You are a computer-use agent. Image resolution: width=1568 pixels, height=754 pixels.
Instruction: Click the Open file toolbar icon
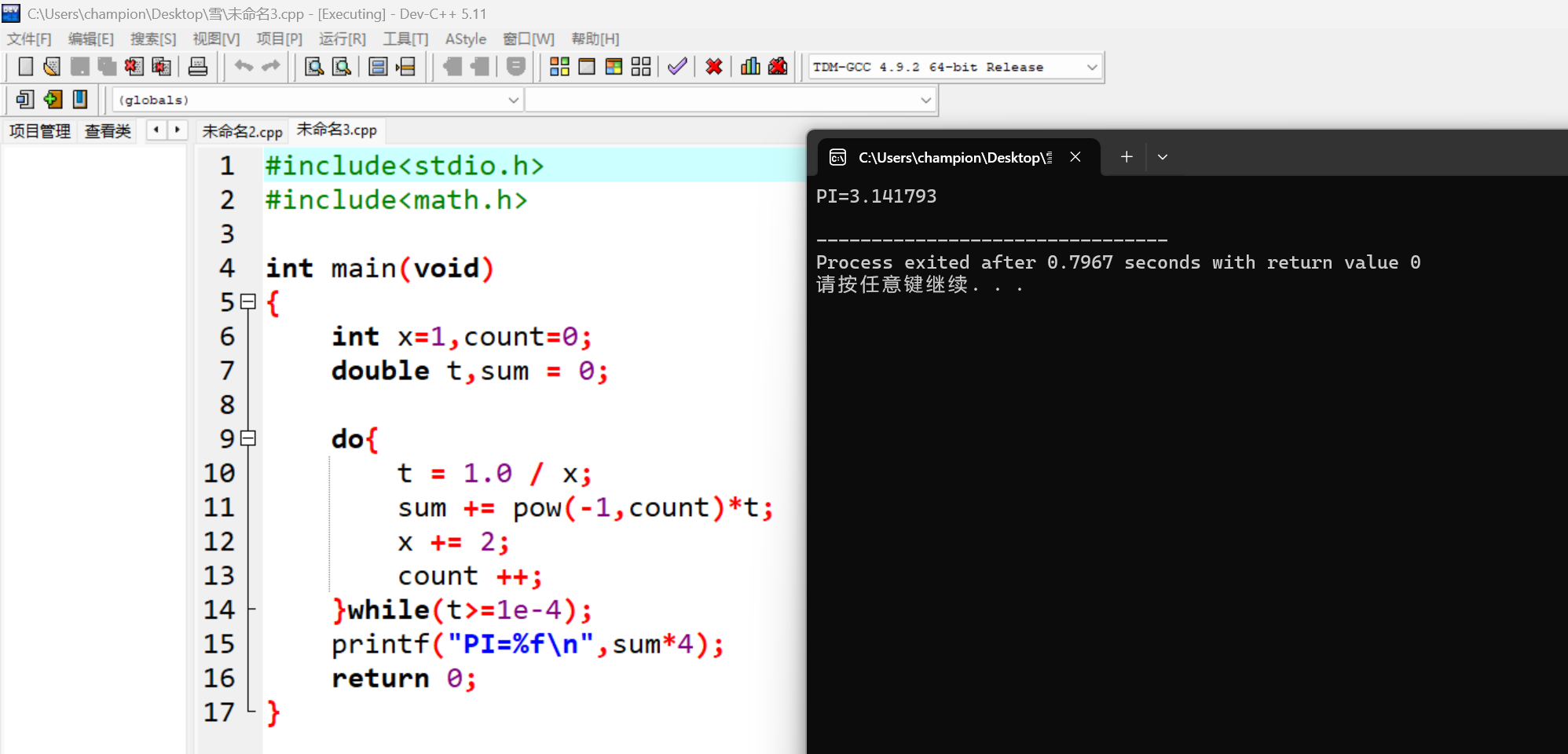(52, 67)
